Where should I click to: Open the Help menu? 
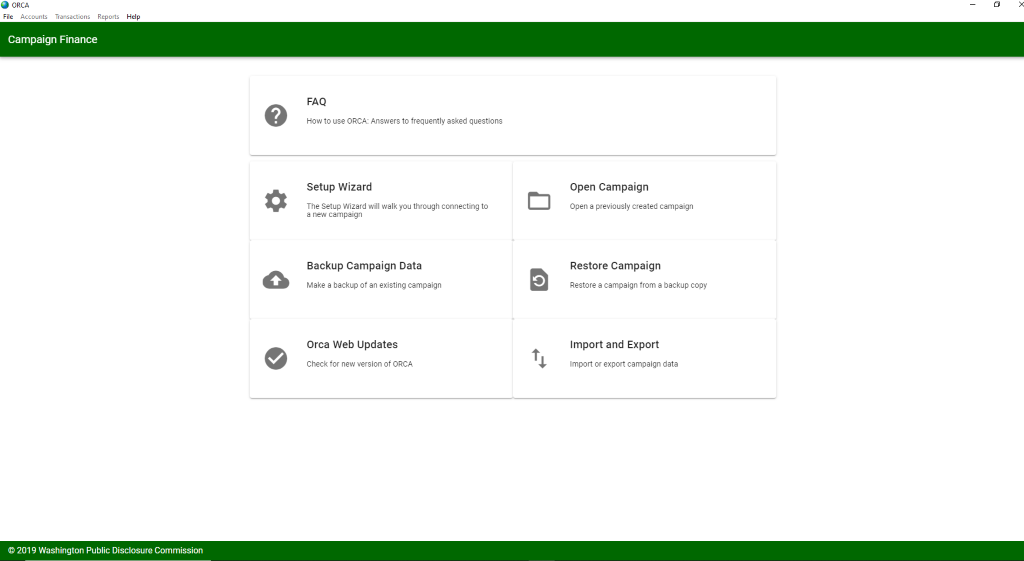[x=133, y=16]
